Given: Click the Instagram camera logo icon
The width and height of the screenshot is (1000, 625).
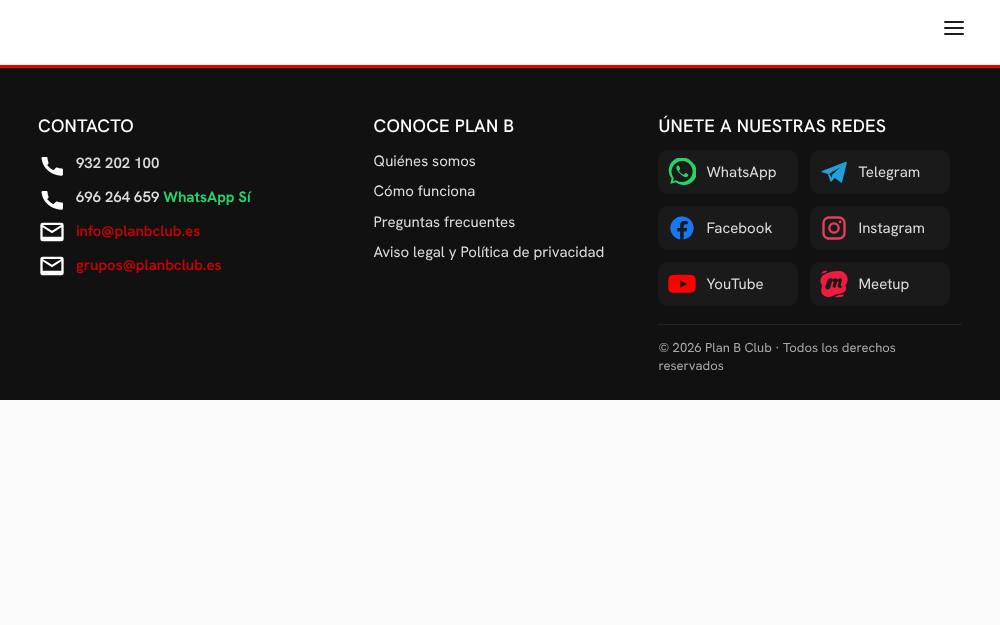Looking at the screenshot, I should [834, 228].
